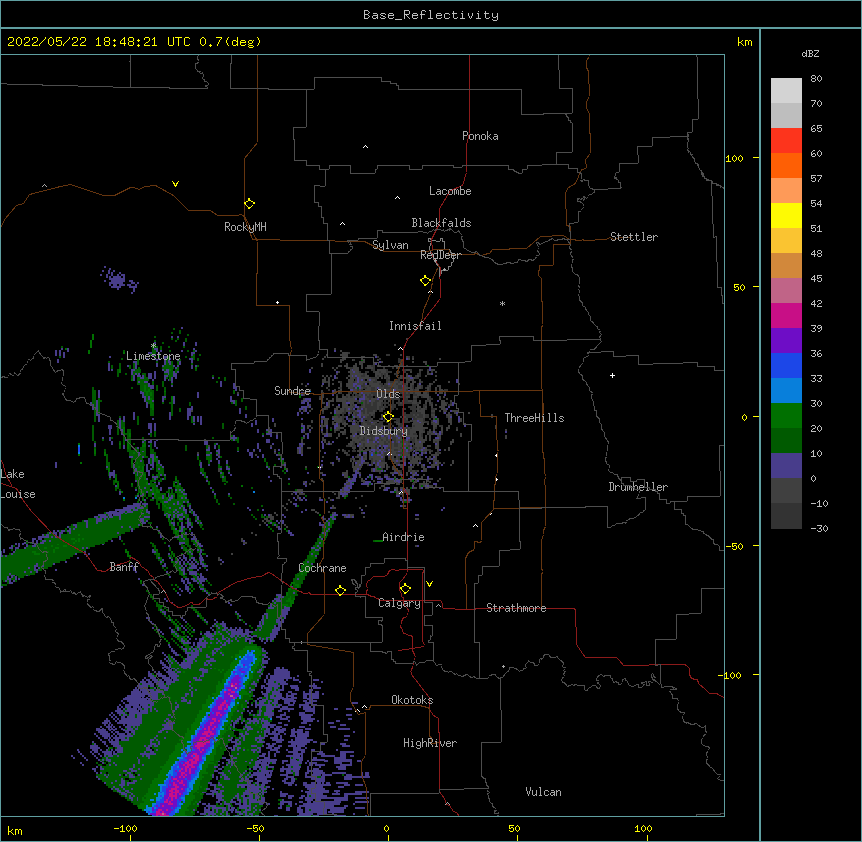Click the Okotoks label

pos(412,700)
